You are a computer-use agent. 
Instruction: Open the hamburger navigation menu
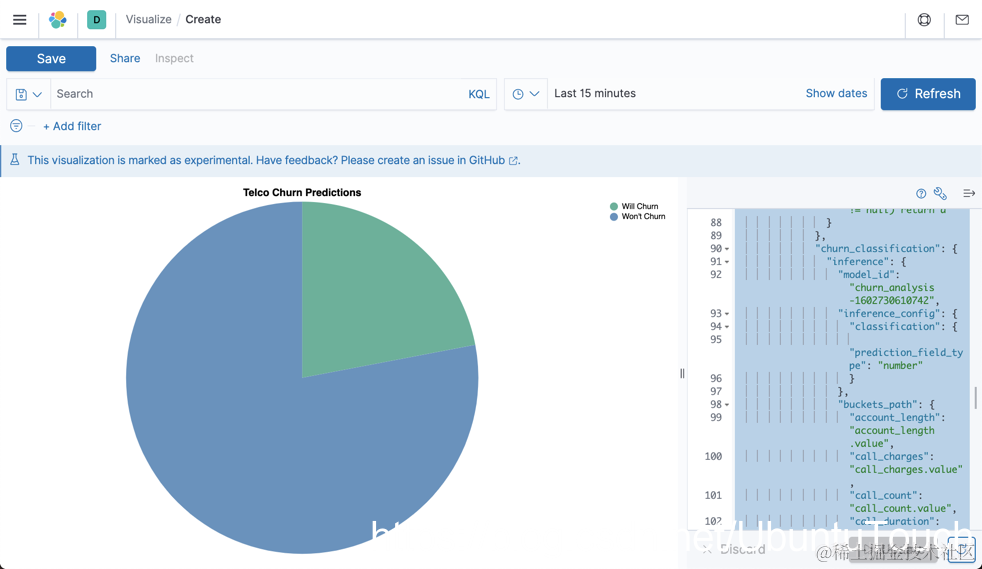coord(19,19)
